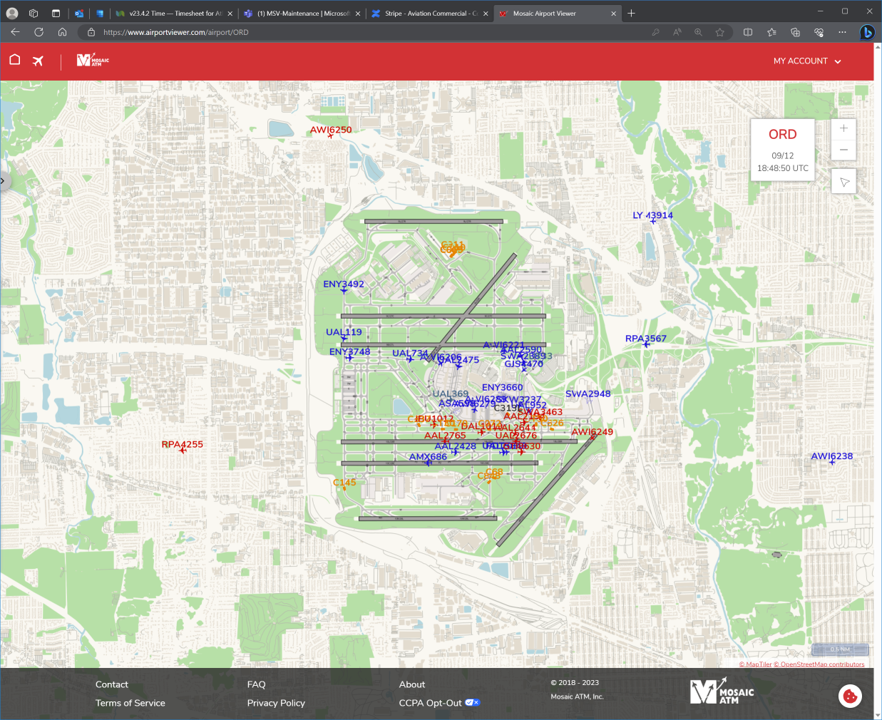Select flight AWI6250 on the map
This screenshot has width=882, height=720.
point(331,130)
